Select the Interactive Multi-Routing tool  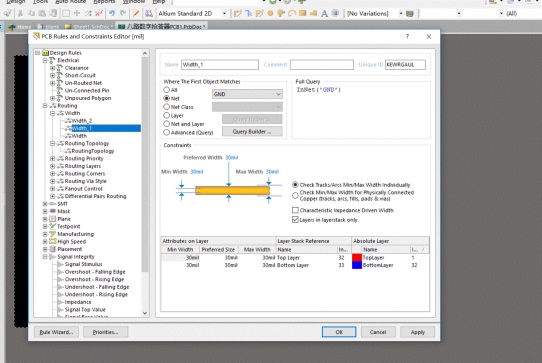coord(259,13)
